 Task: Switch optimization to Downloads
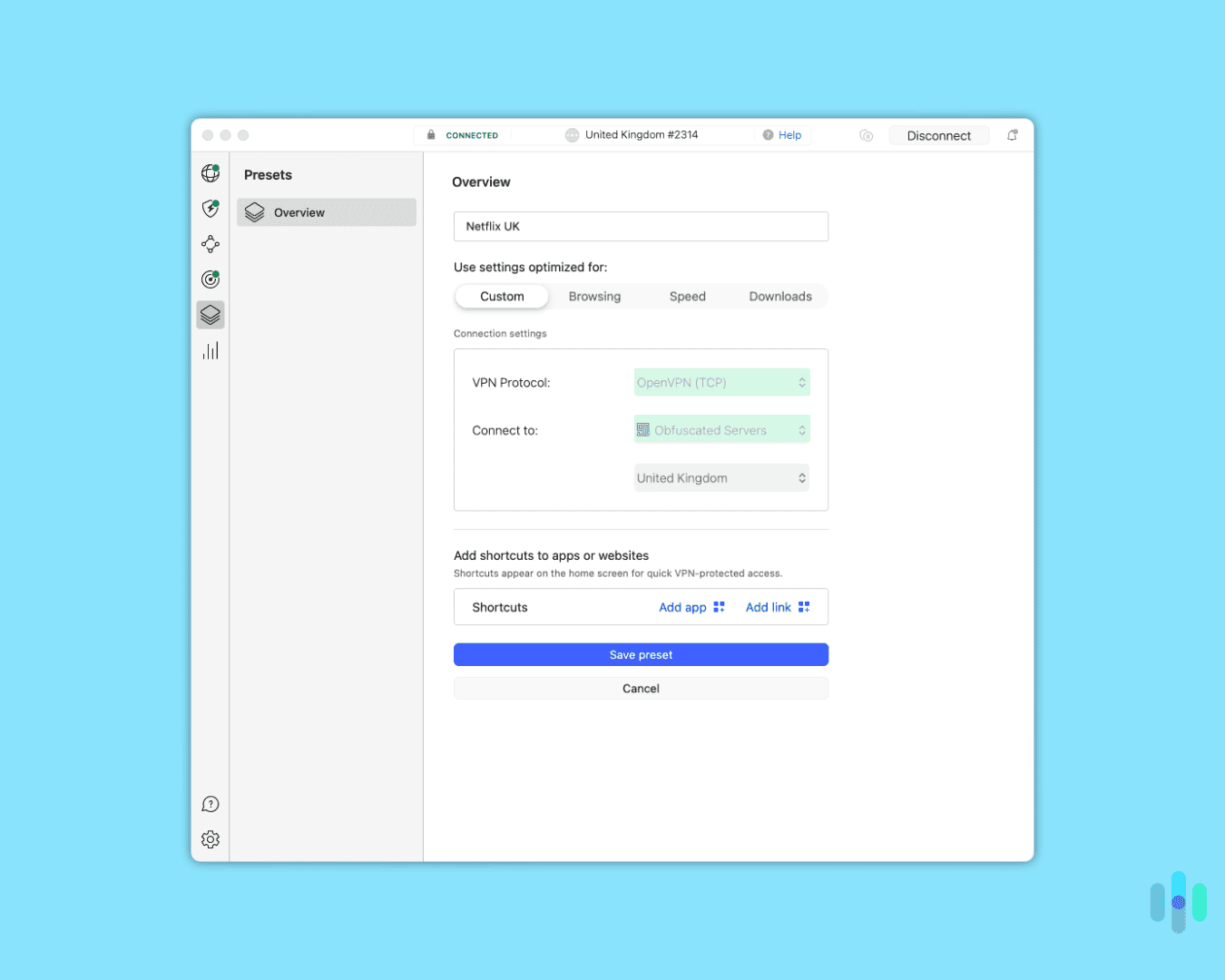779,296
